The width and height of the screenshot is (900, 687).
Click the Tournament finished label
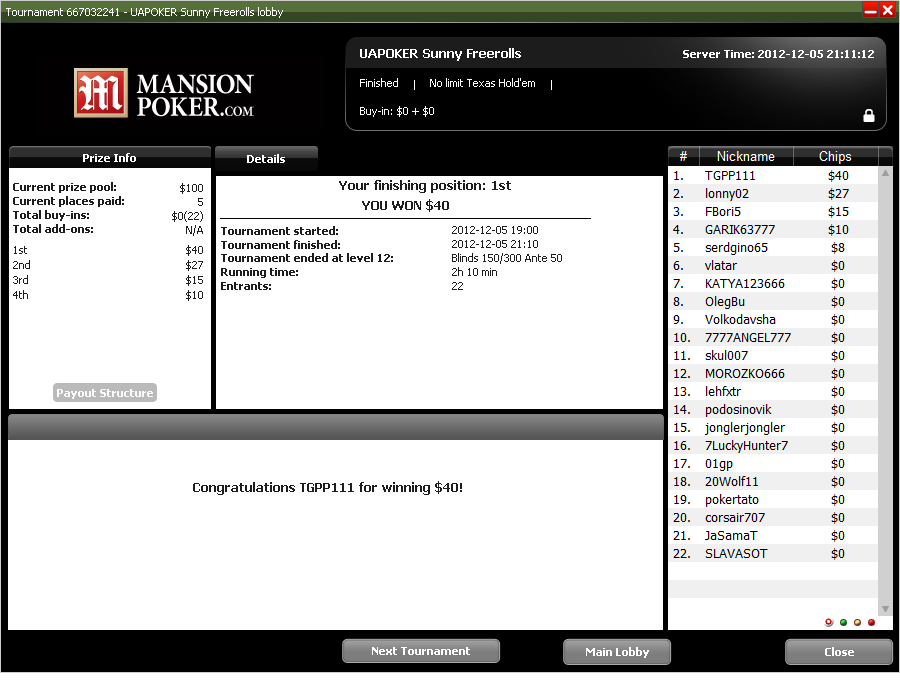(x=281, y=244)
